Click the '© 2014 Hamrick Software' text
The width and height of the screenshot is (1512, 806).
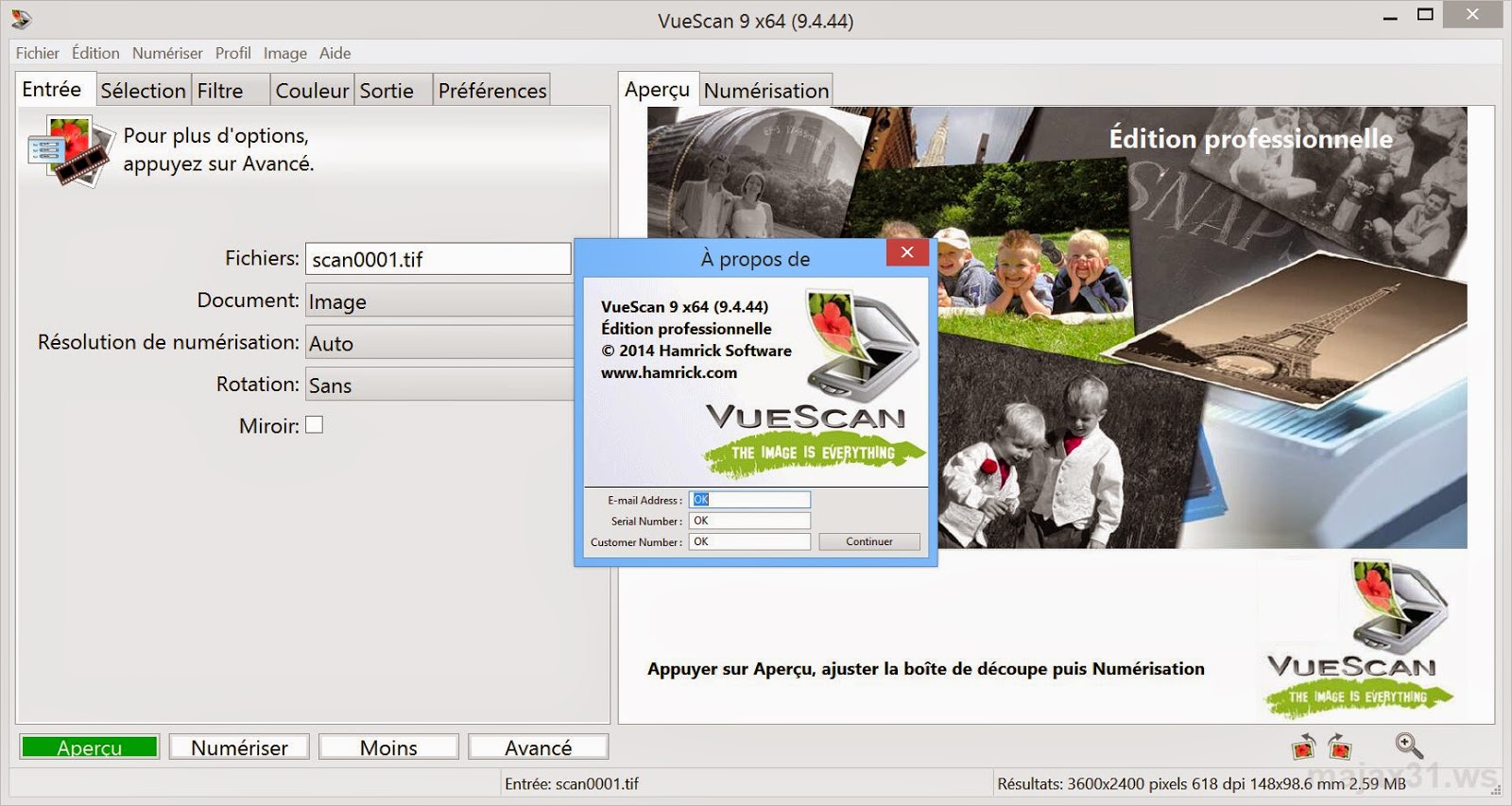696,351
